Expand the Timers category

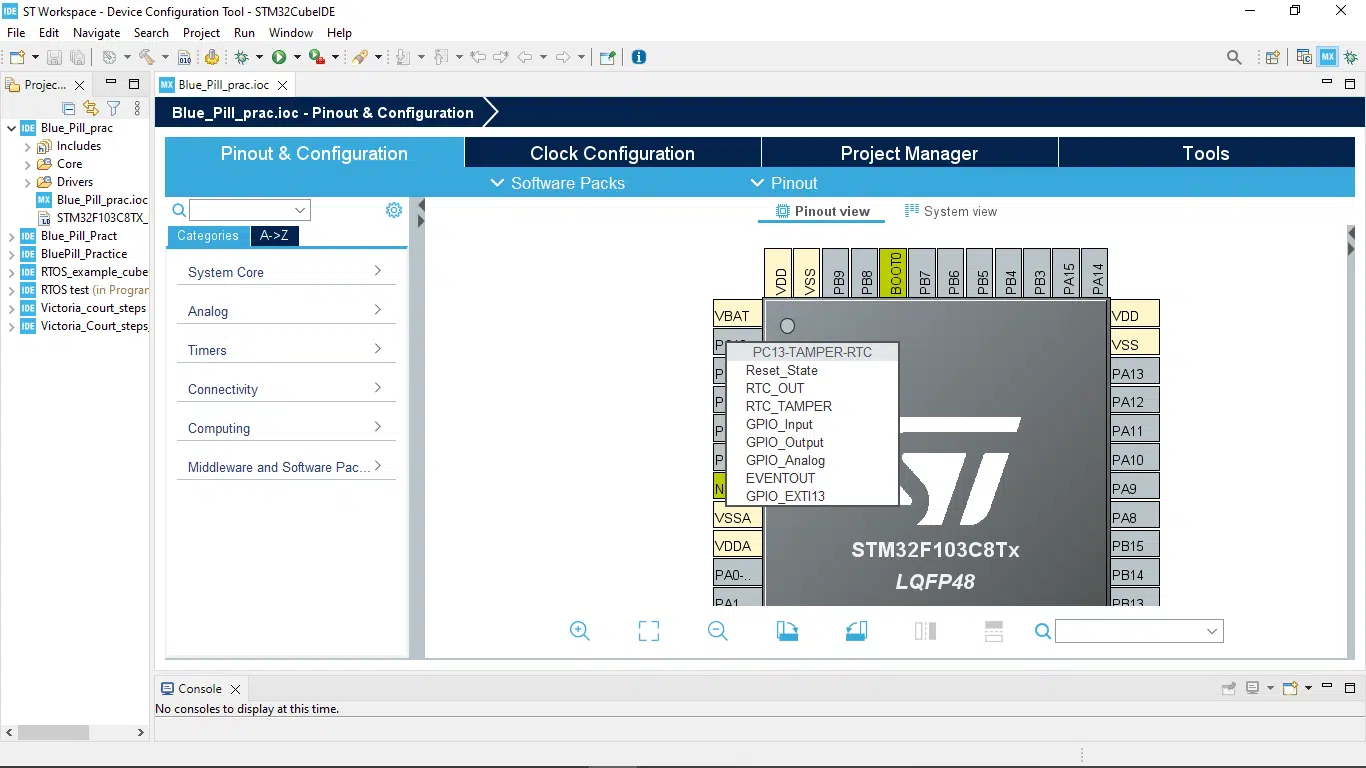(286, 350)
